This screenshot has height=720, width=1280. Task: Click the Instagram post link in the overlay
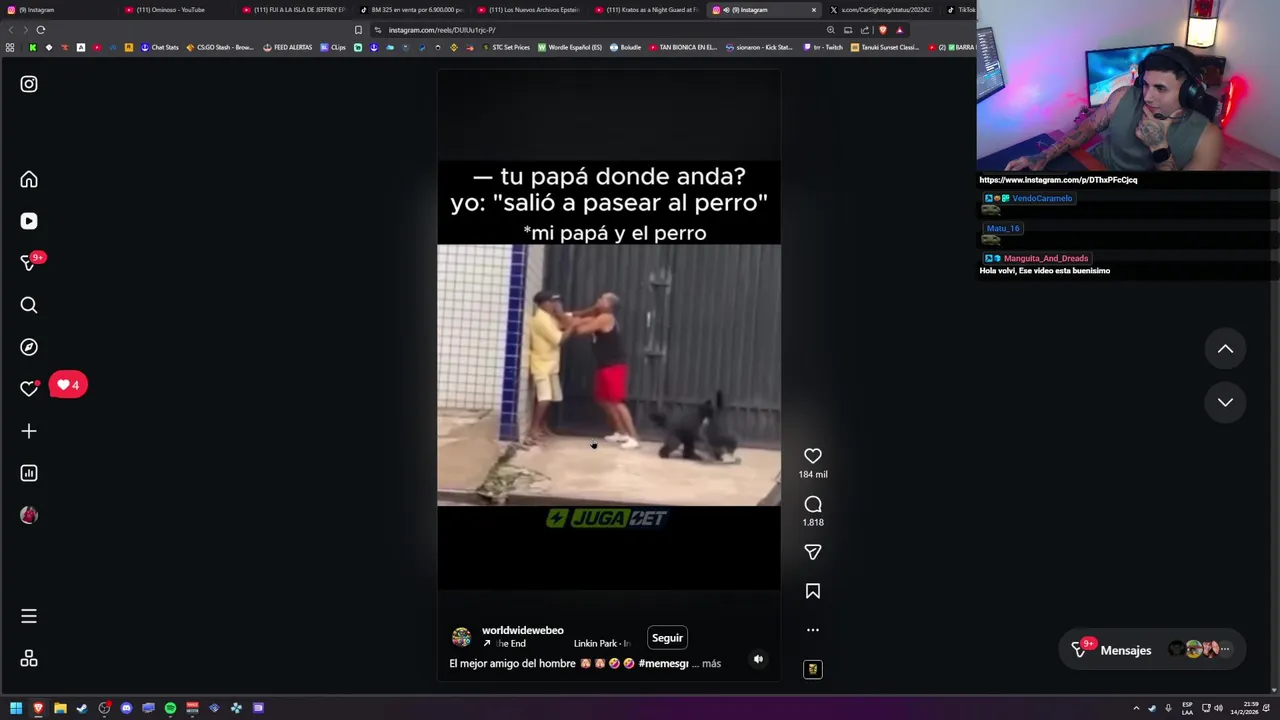[x=1058, y=180]
